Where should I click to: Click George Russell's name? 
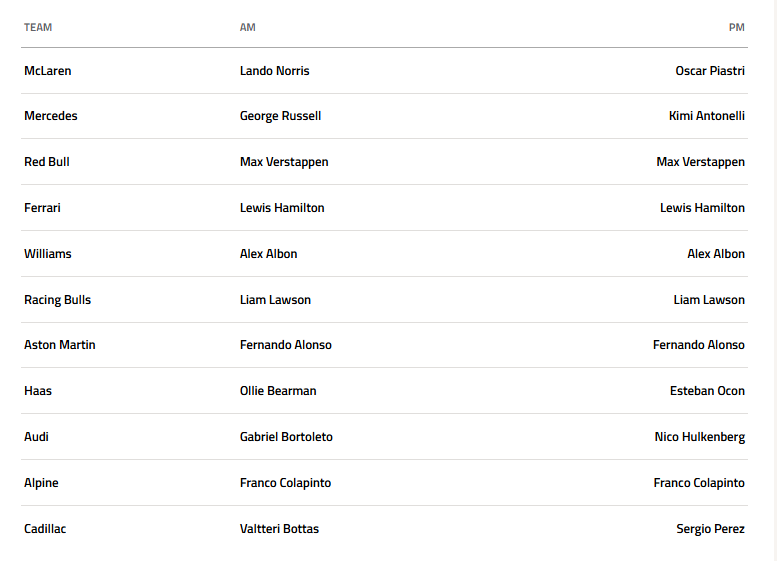point(281,116)
